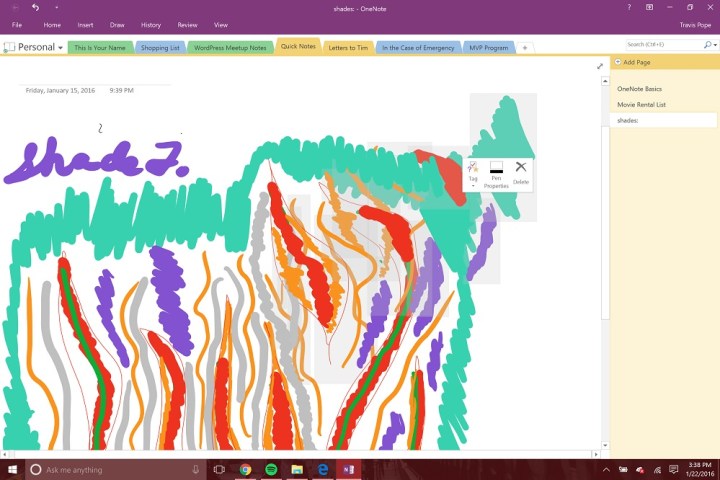Screen dimensions: 720x480
Task: Click in the Search notebook field
Action: pyautogui.click(x=664, y=45)
